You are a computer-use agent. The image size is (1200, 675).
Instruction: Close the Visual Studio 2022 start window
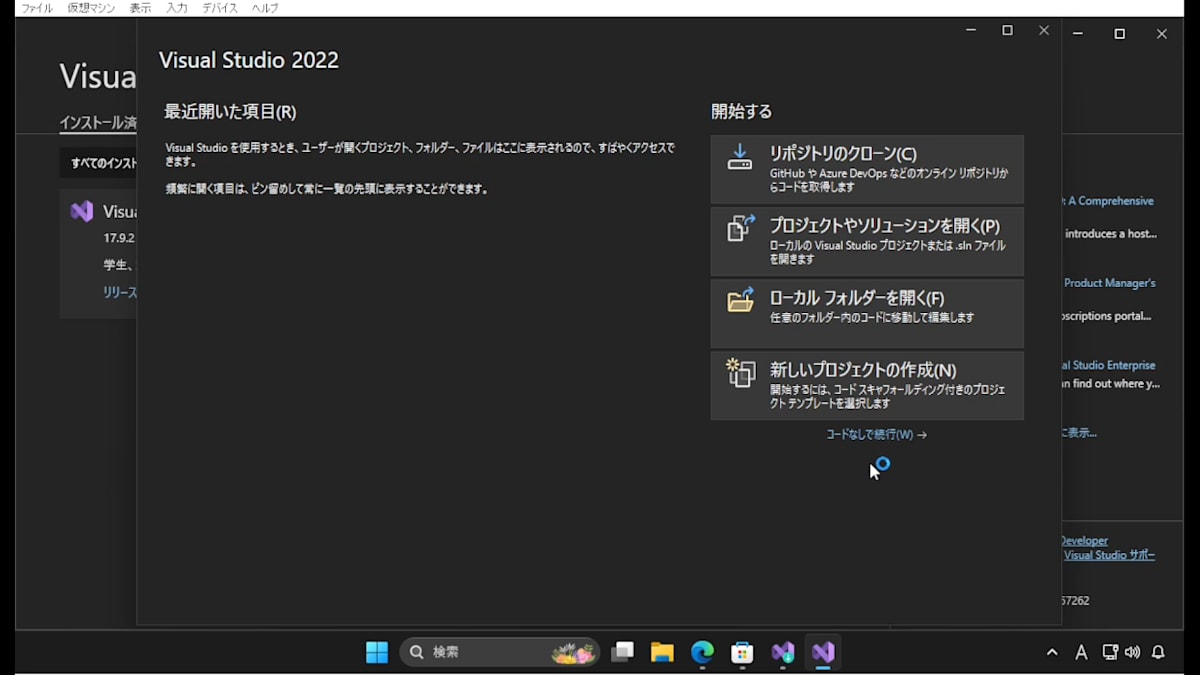[x=1044, y=31]
